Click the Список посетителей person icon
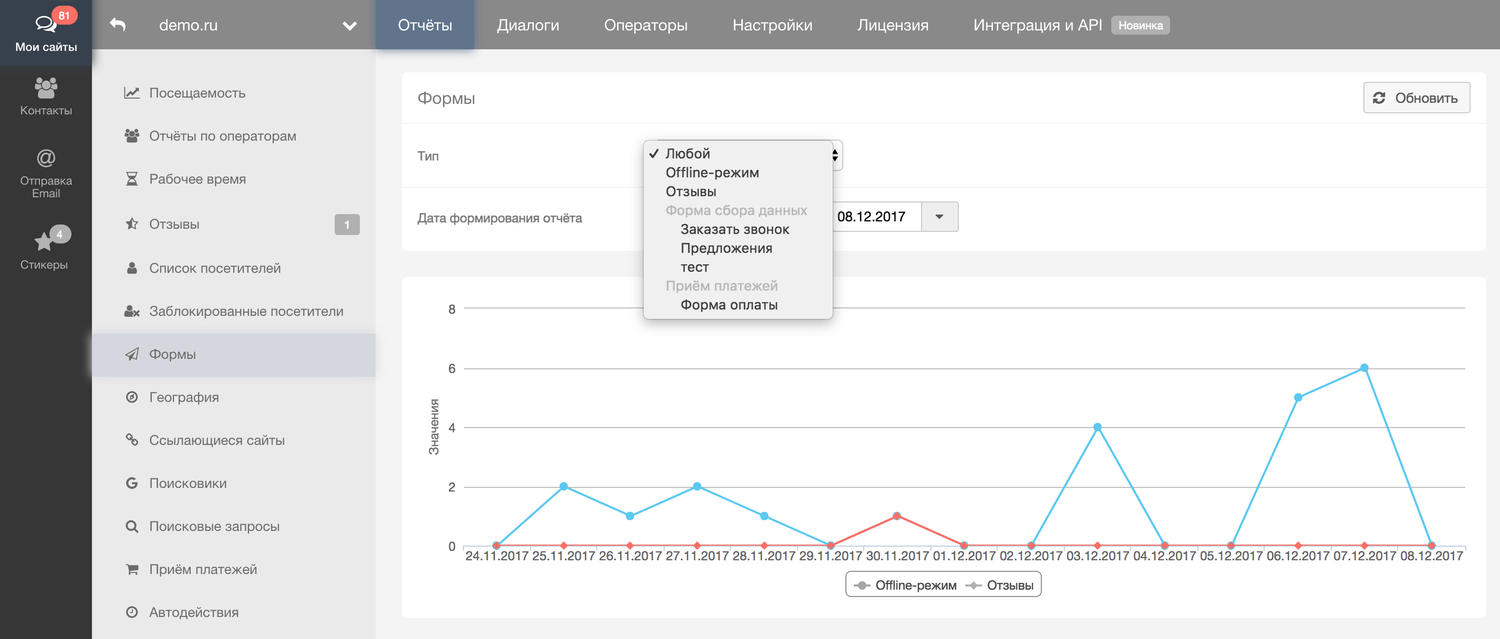Screen dimensions: 1500x639 (x=132, y=268)
